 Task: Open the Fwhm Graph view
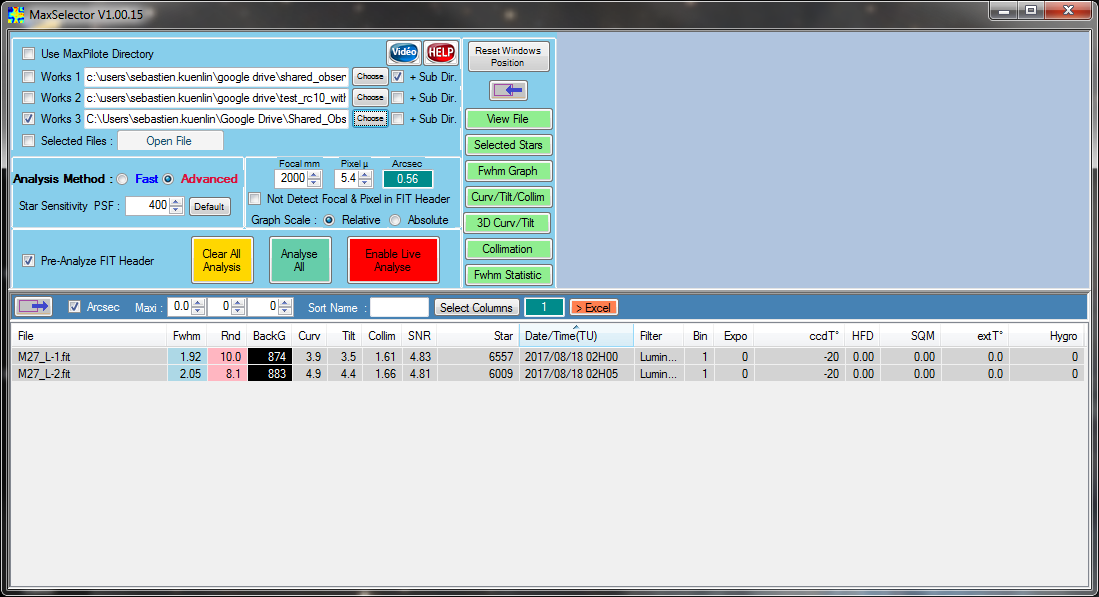click(508, 171)
